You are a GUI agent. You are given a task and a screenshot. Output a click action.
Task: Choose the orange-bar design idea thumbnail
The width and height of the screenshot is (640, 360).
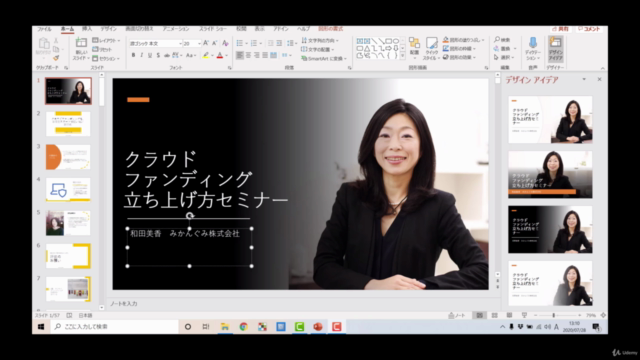(550, 175)
